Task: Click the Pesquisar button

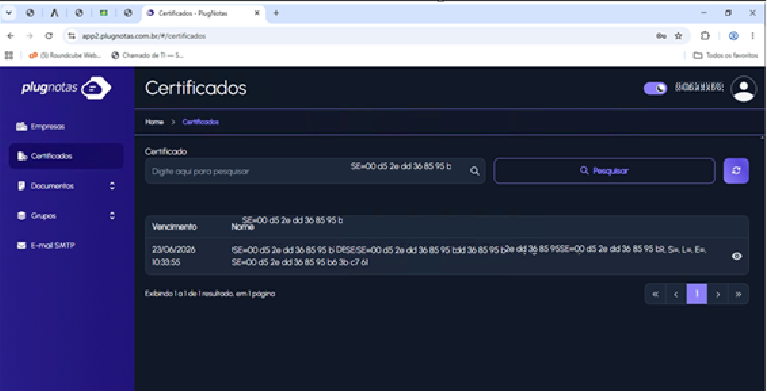Action: [x=604, y=171]
